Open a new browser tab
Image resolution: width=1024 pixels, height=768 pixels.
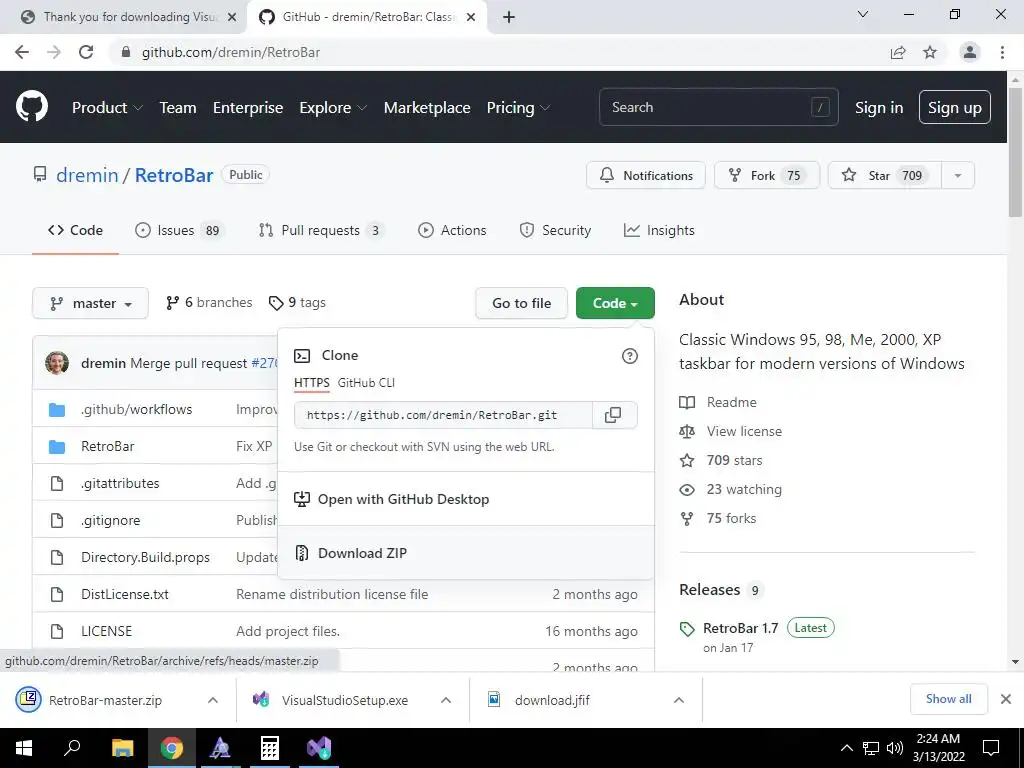click(509, 17)
